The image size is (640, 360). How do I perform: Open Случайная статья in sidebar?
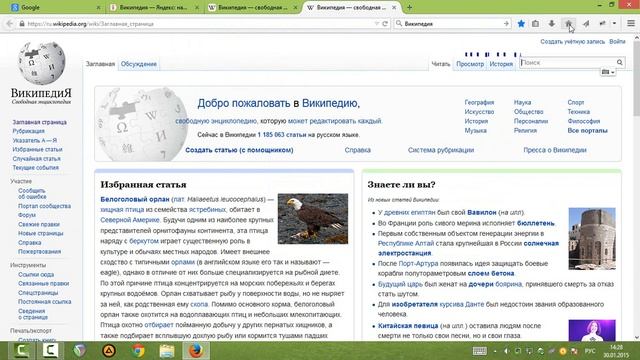tap(36, 158)
